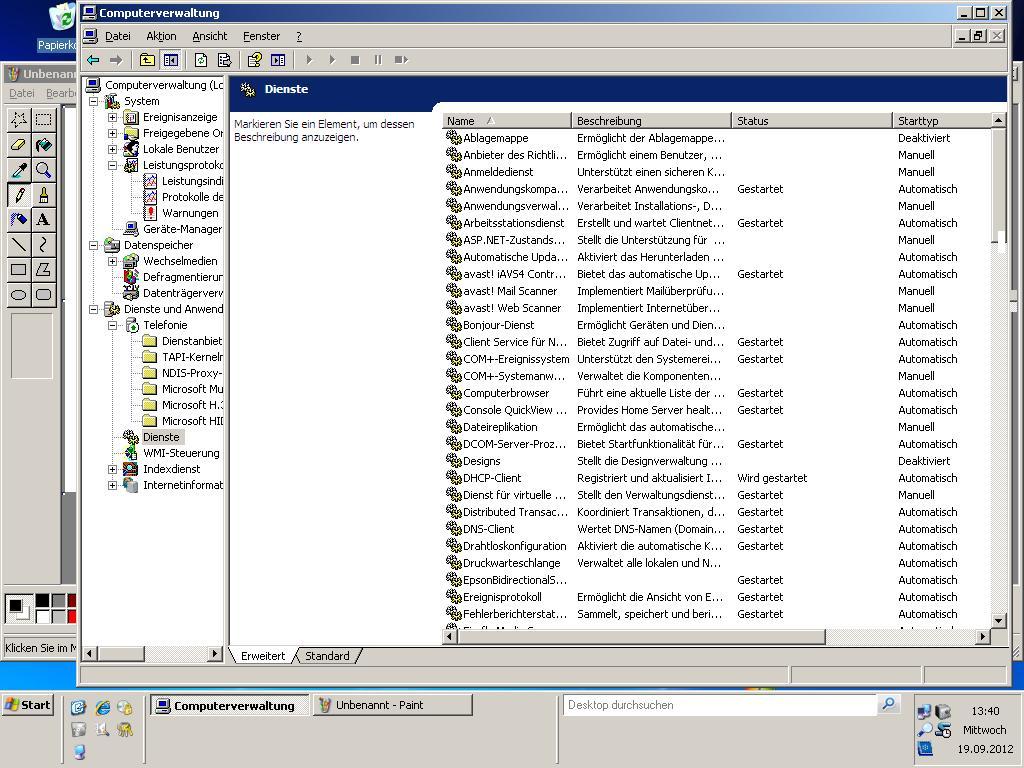Viewport: 1024px width, 768px height.
Task: Expand the Indexdienst tree node
Action: pyautogui.click(x=113, y=469)
